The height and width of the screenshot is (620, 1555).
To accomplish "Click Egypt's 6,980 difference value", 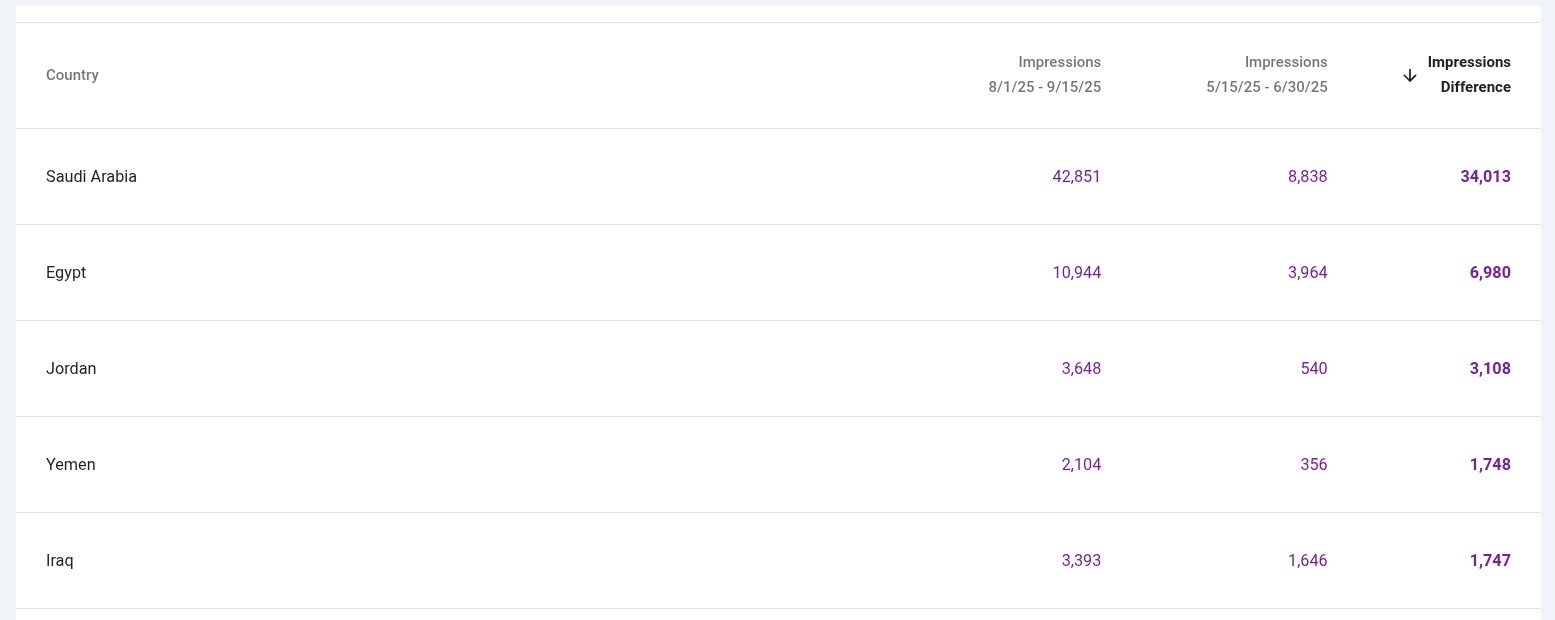I will (x=1490, y=273).
